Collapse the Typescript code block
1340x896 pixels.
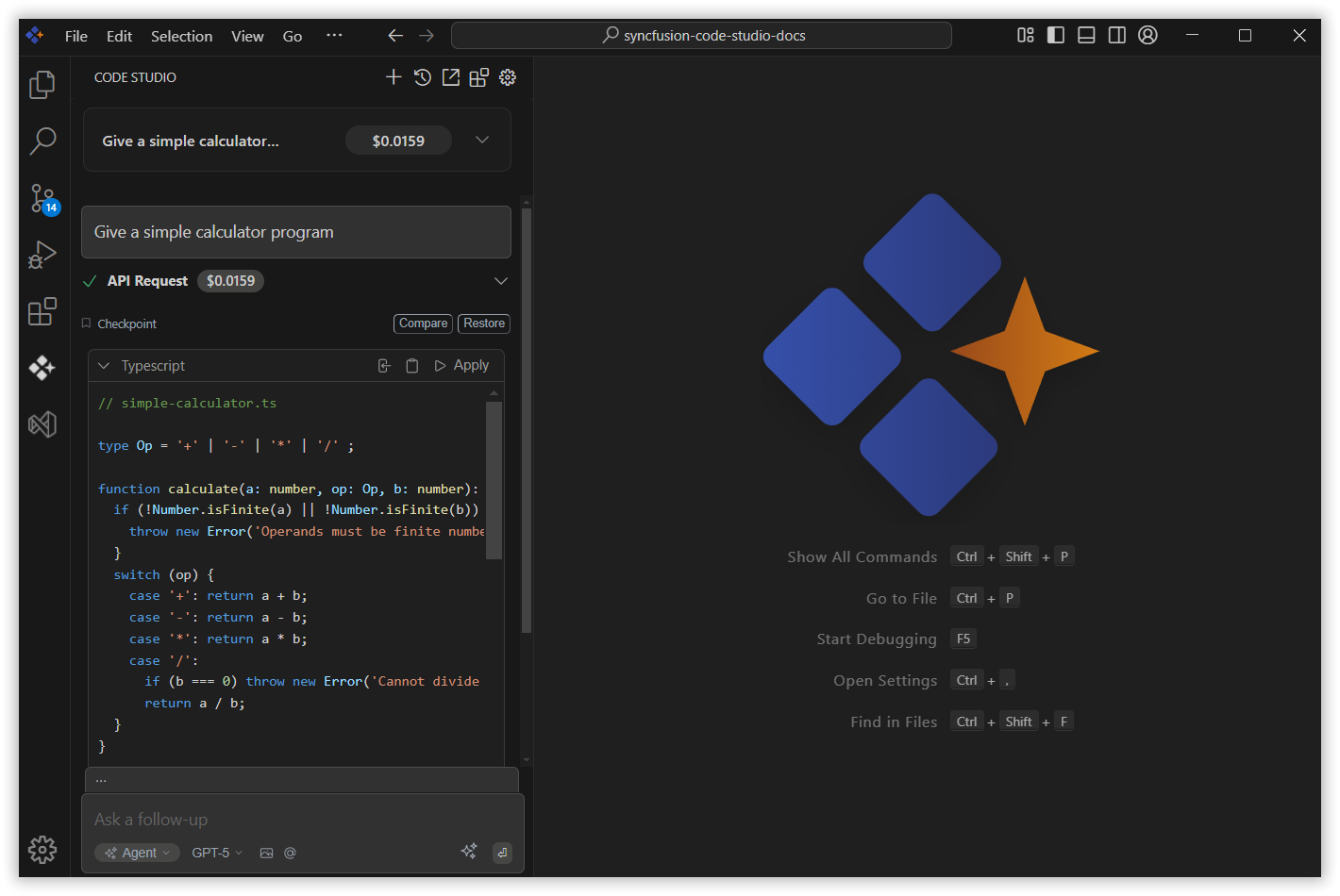click(104, 366)
